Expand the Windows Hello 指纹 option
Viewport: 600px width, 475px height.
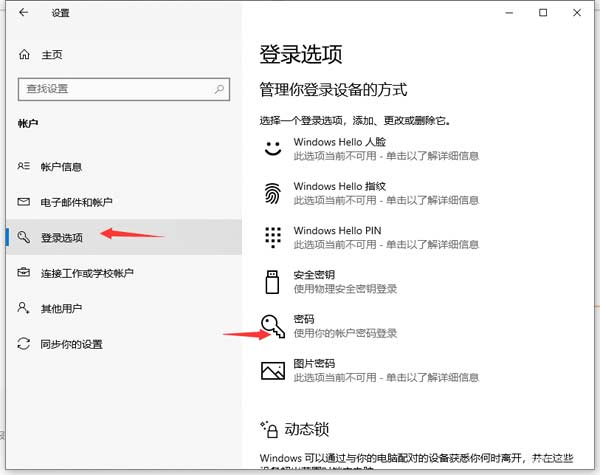[371, 193]
